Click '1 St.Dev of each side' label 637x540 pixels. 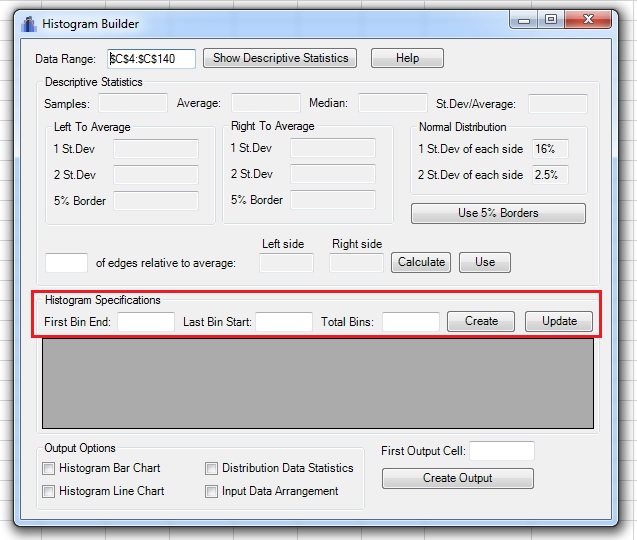click(x=470, y=149)
